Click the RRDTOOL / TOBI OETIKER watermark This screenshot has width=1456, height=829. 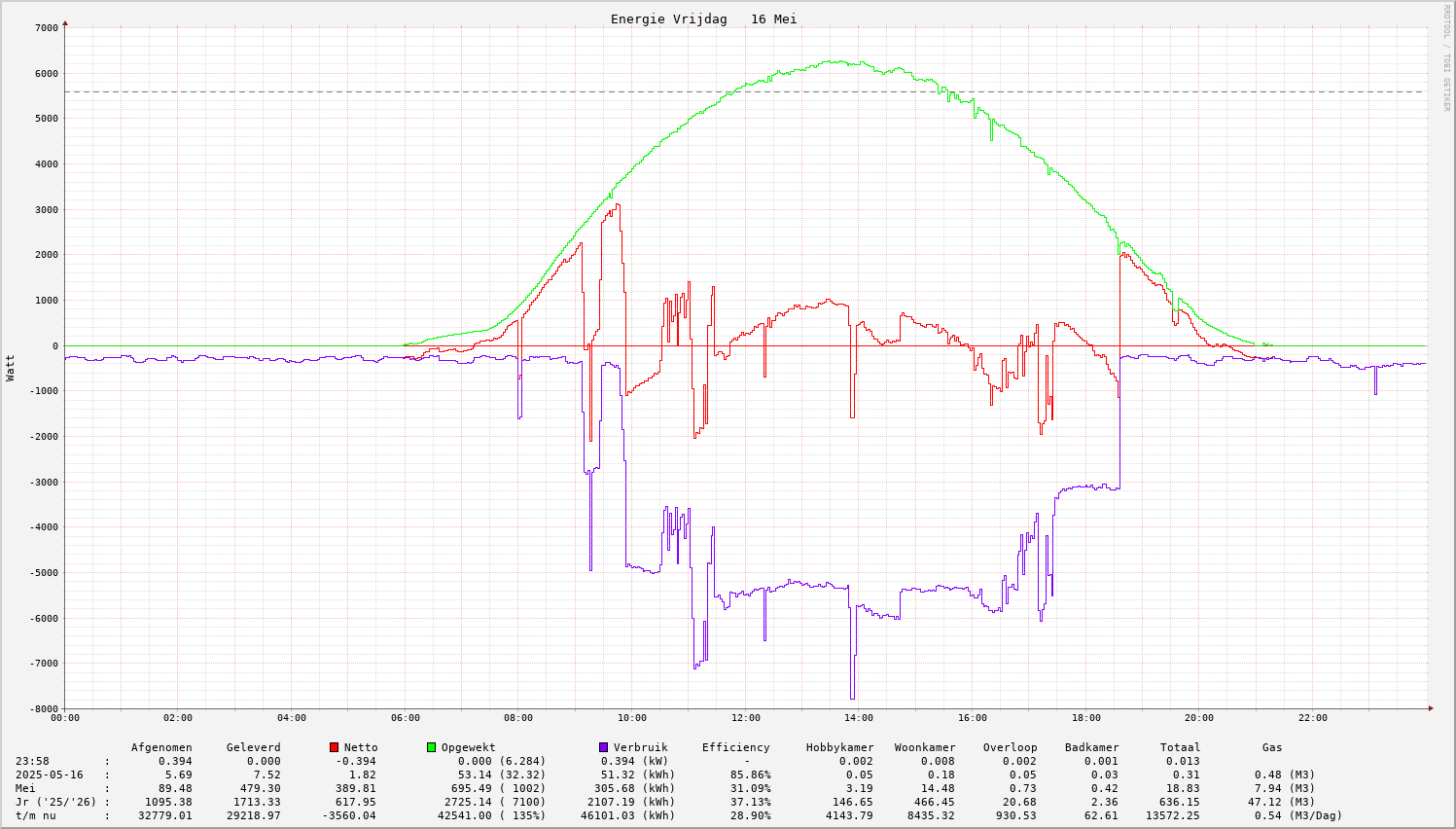[1446, 57]
